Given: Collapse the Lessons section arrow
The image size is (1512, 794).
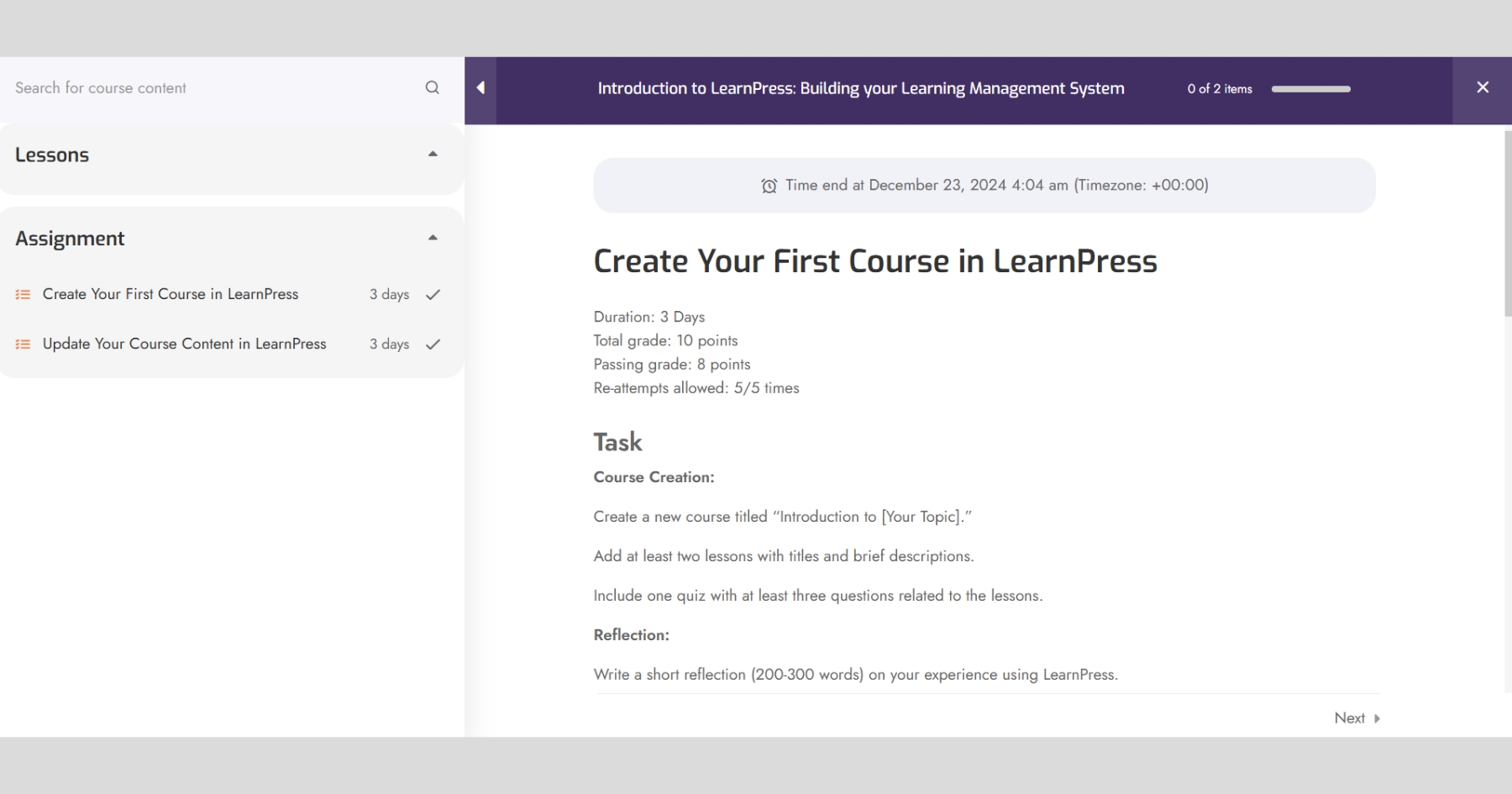Looking at the screenshot, I should (x=433, y=154).
